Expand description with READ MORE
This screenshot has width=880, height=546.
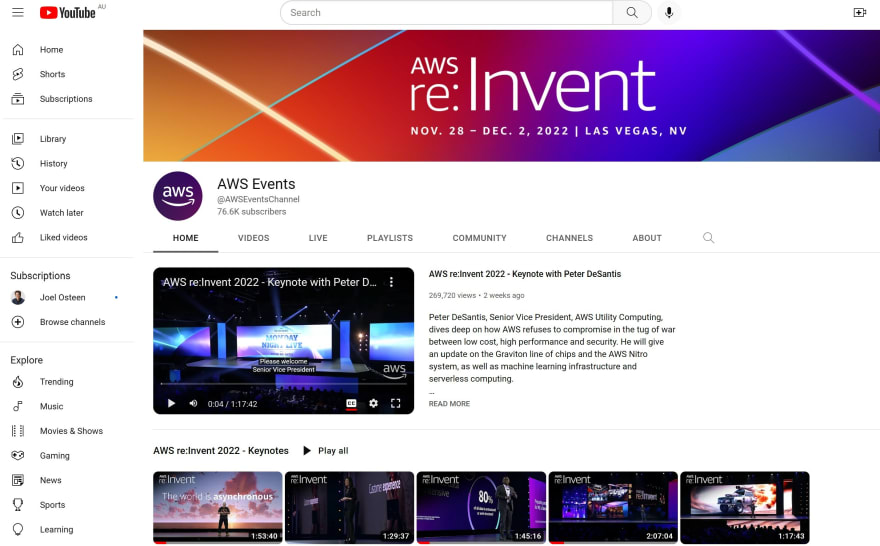tap(450, 403)
